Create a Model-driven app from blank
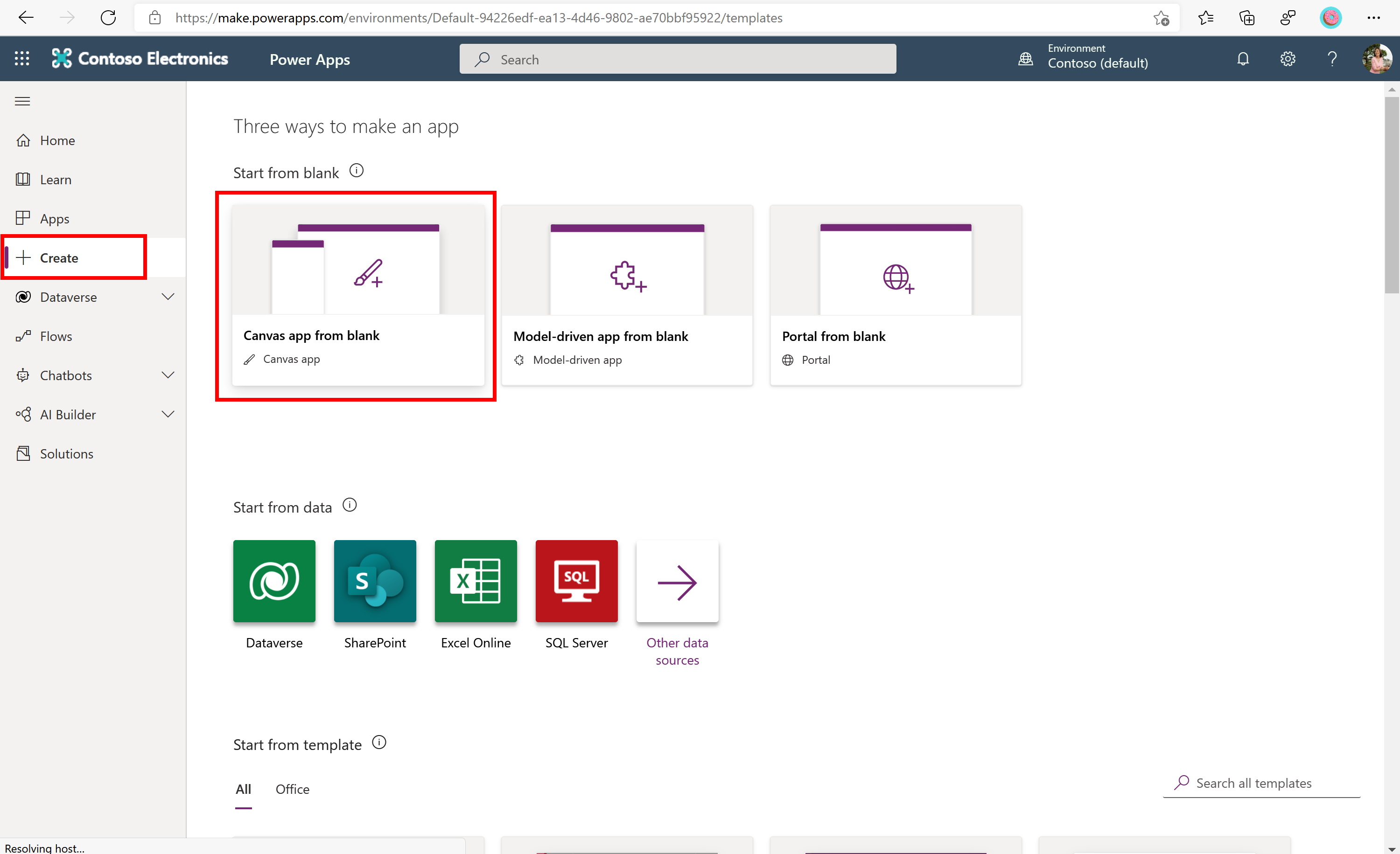Viewport: 1400px width, 854px height. [627, 295]
